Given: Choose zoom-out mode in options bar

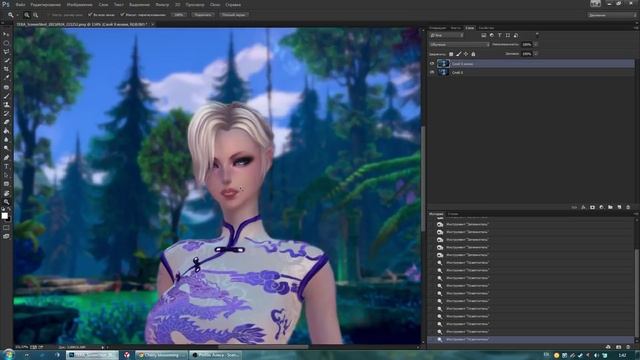Looking at the screenshot, I should coord(36,15).
